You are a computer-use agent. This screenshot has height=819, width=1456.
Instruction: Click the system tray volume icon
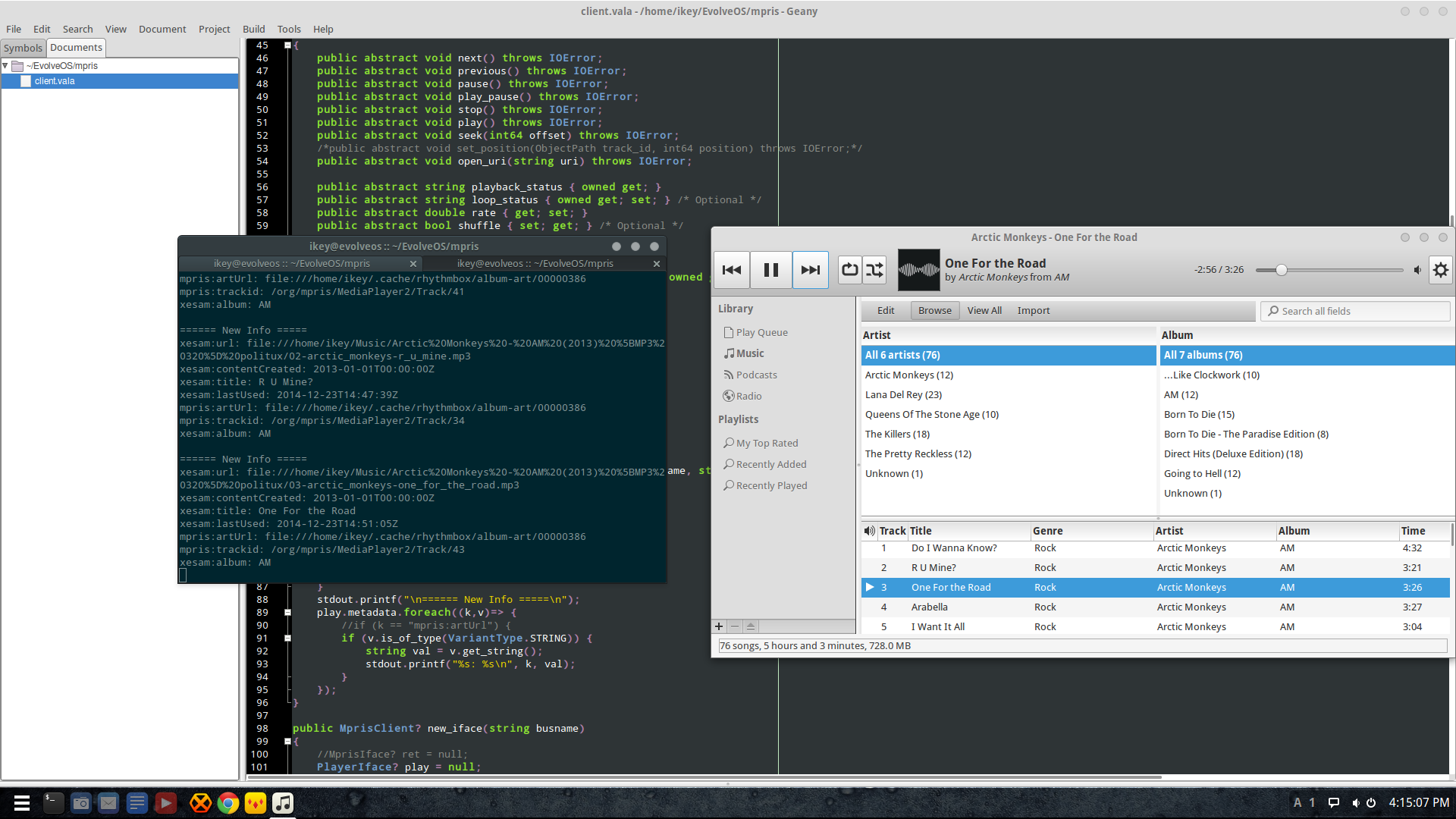coord(1355,802)
